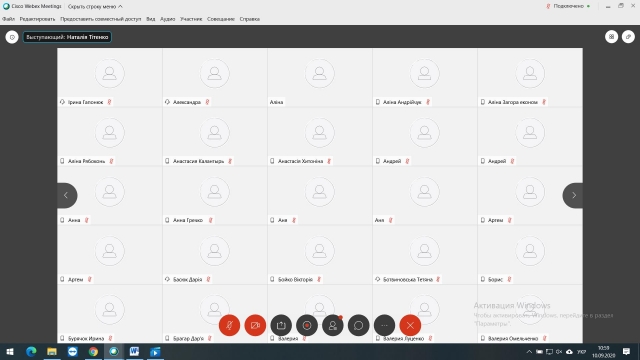640x360 pixels.
Task: Click muted mic icon beside Ірина Гапонюк
Action: (109, 102)
